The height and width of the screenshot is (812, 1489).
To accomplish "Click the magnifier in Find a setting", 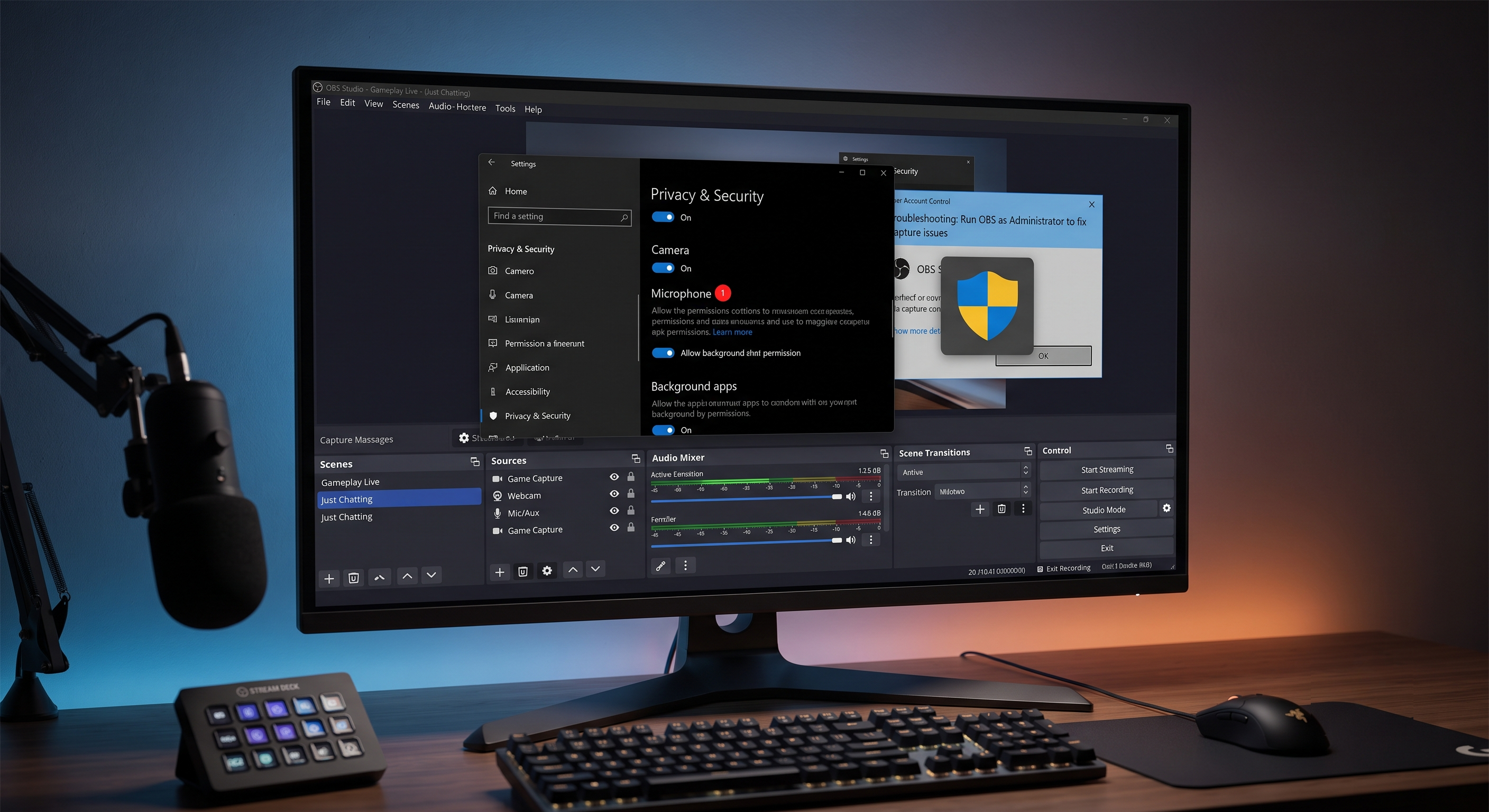I will [x=624, y=217].
